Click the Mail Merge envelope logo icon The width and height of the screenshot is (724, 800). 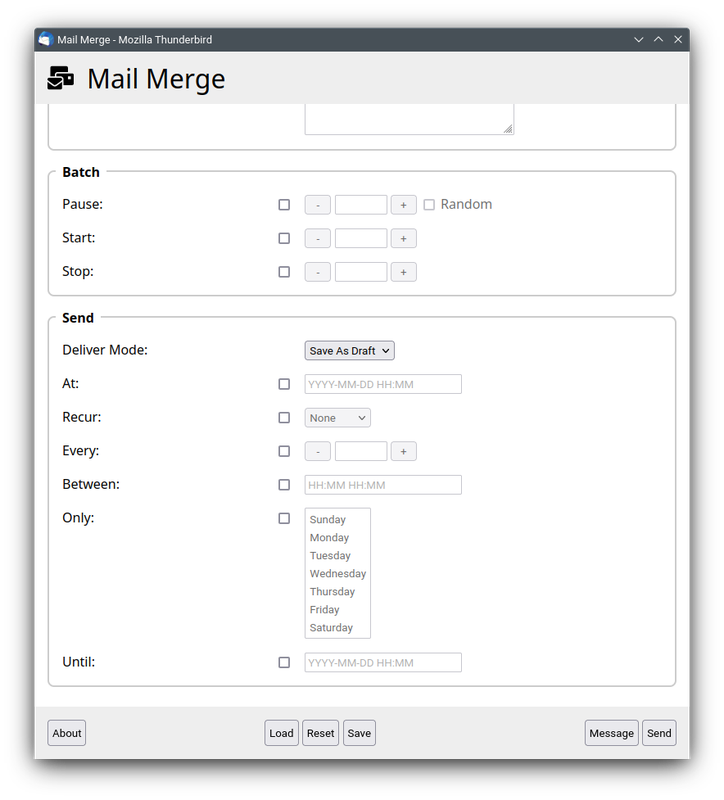tap(60, 79)
